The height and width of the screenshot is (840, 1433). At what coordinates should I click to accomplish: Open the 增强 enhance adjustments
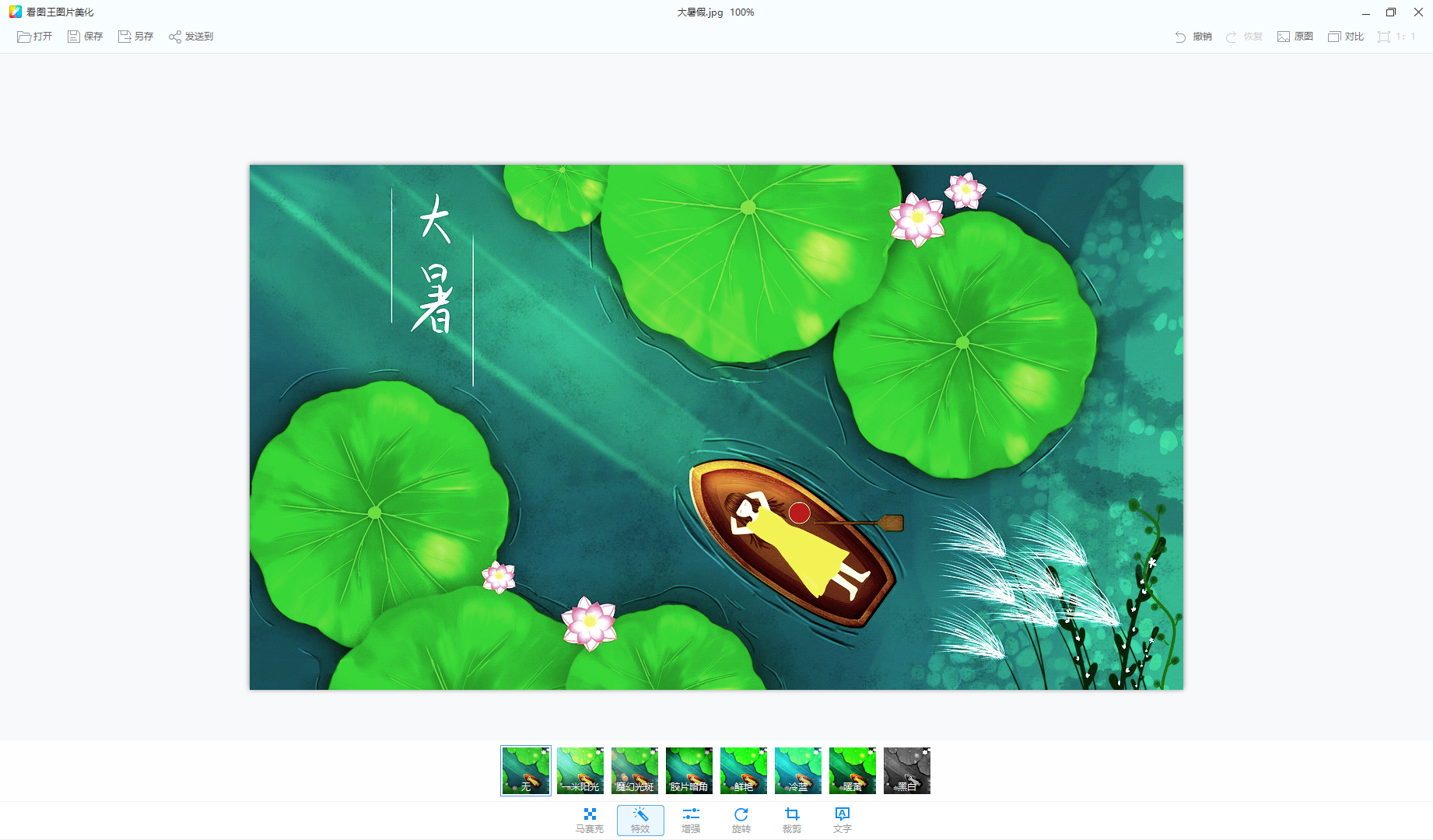[x=691, y=821]
